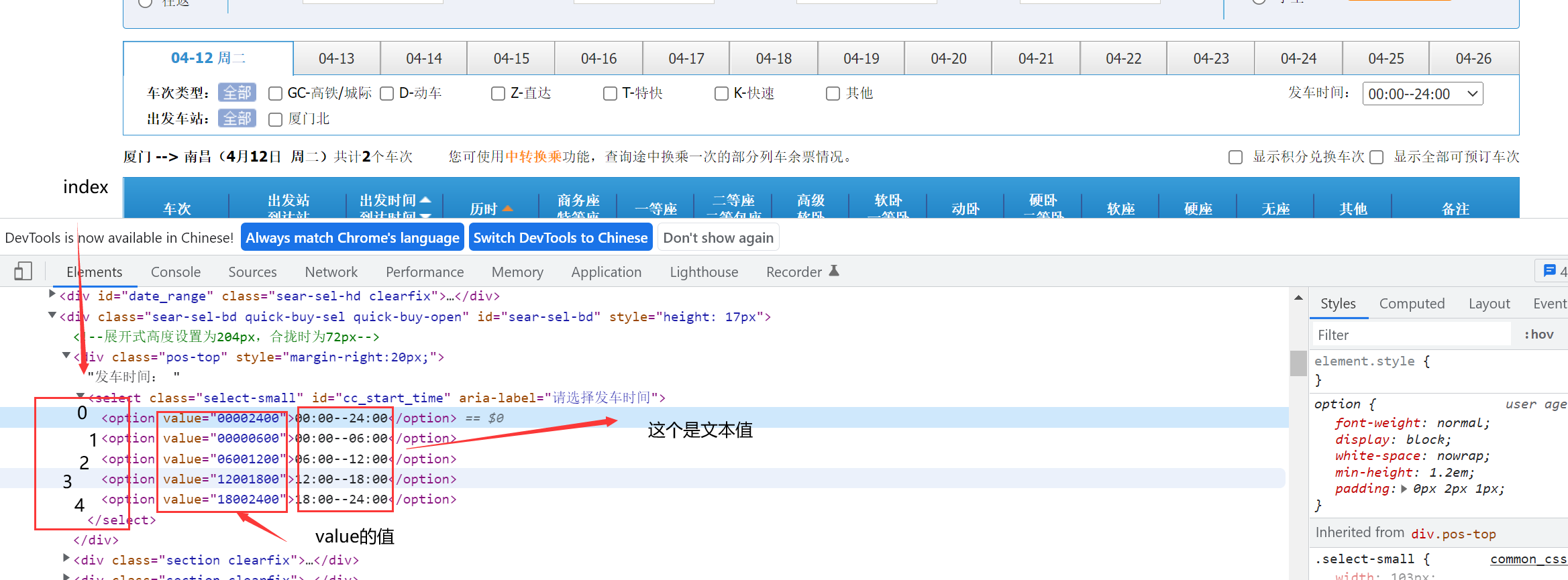Screen dimensions: 1568x580
Task: Check the 厦门北 departure station box
Action: (275, 119)
